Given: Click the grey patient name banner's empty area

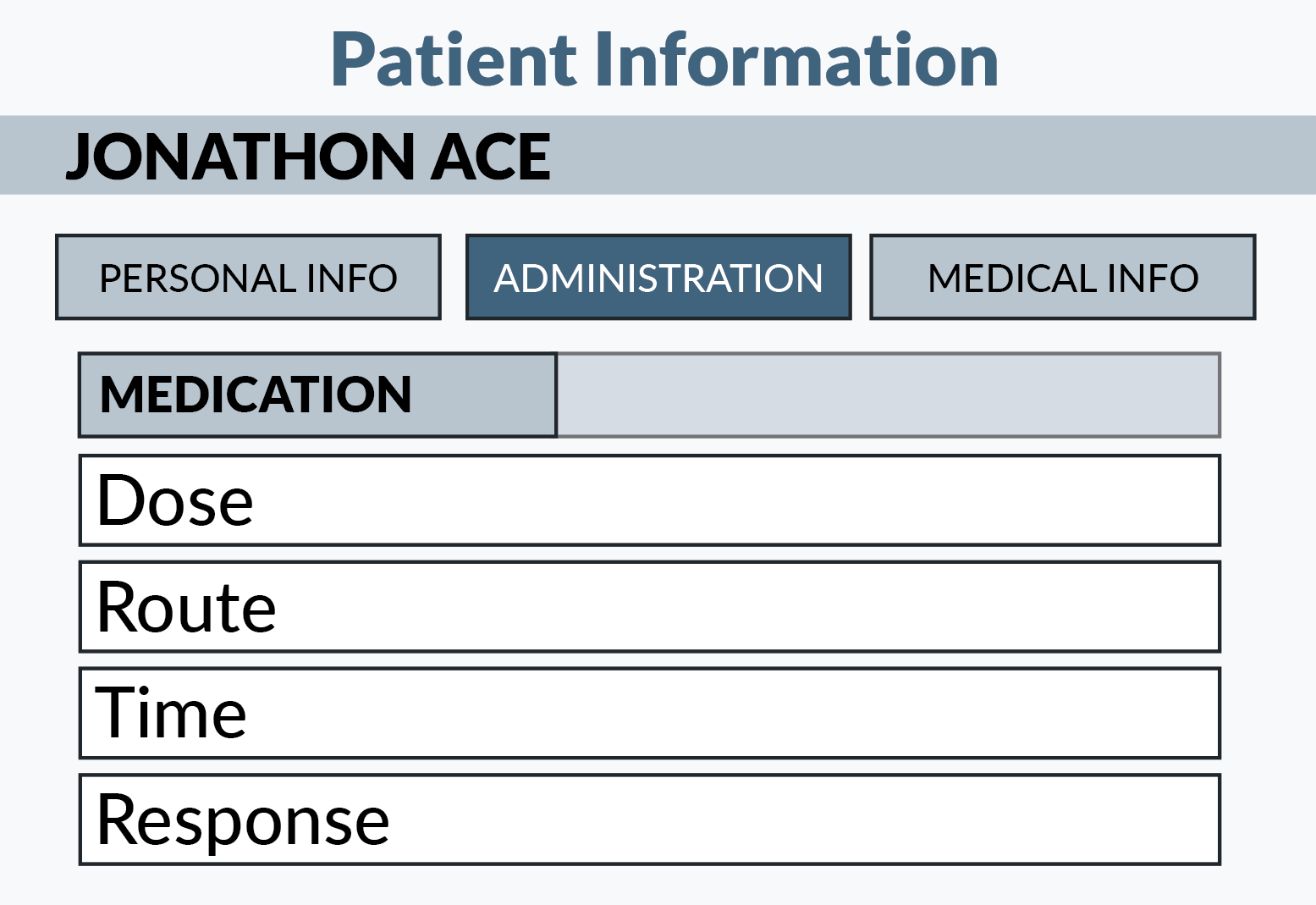Looking at the screenshot, I should 931,156.
